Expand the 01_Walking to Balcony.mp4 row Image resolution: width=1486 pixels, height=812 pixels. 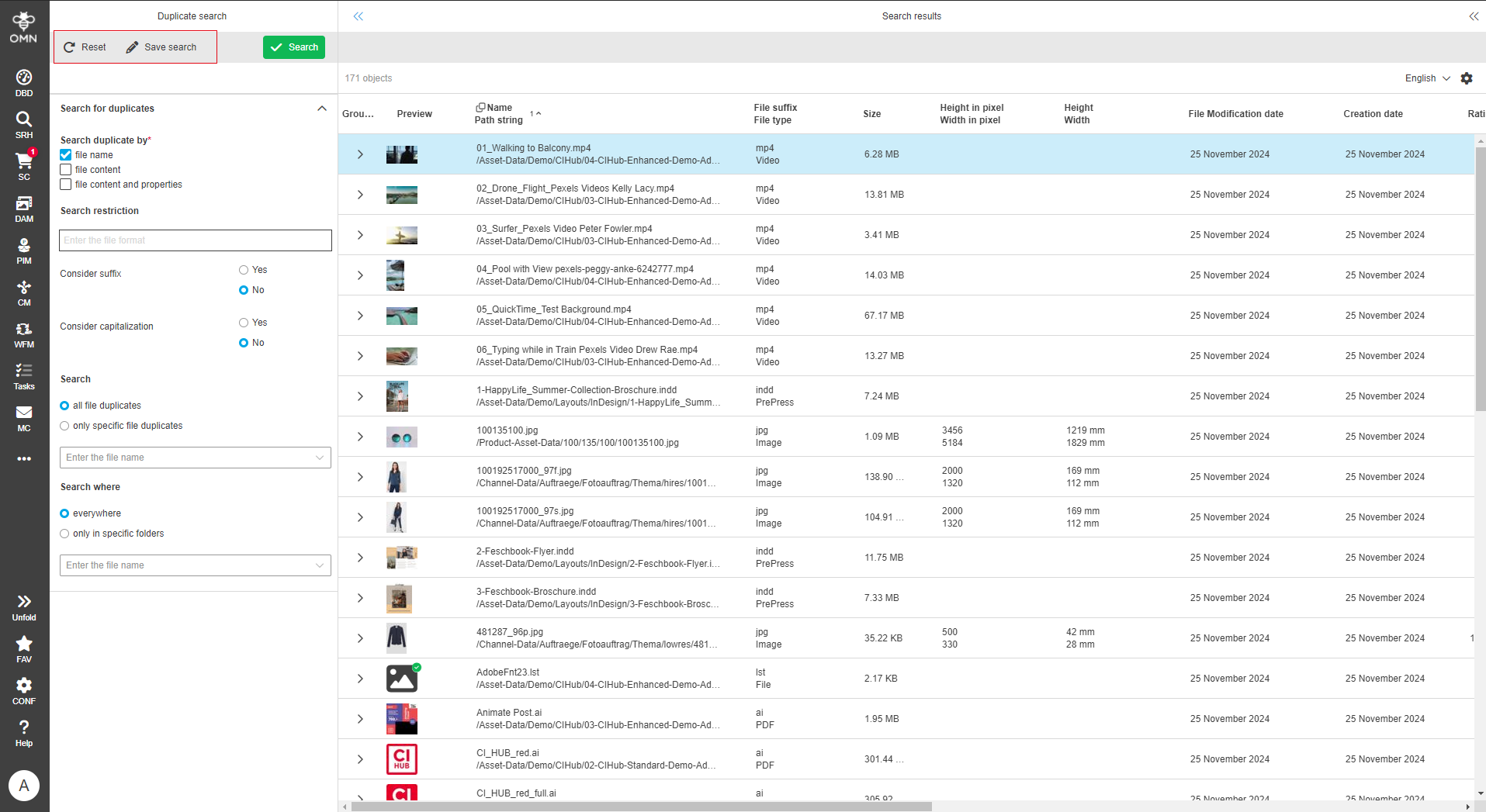359,154
